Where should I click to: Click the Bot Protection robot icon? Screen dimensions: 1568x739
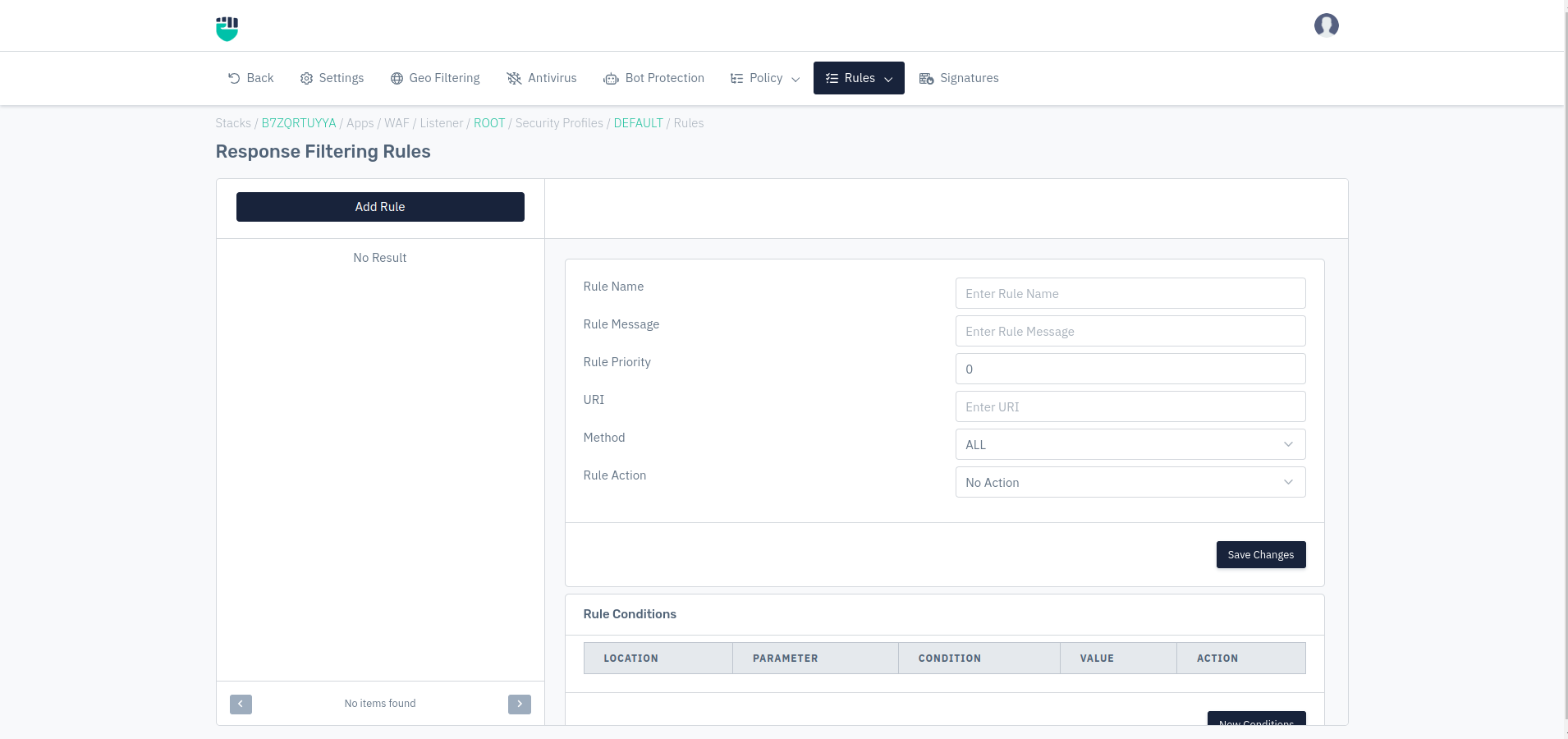pos(611,79)
